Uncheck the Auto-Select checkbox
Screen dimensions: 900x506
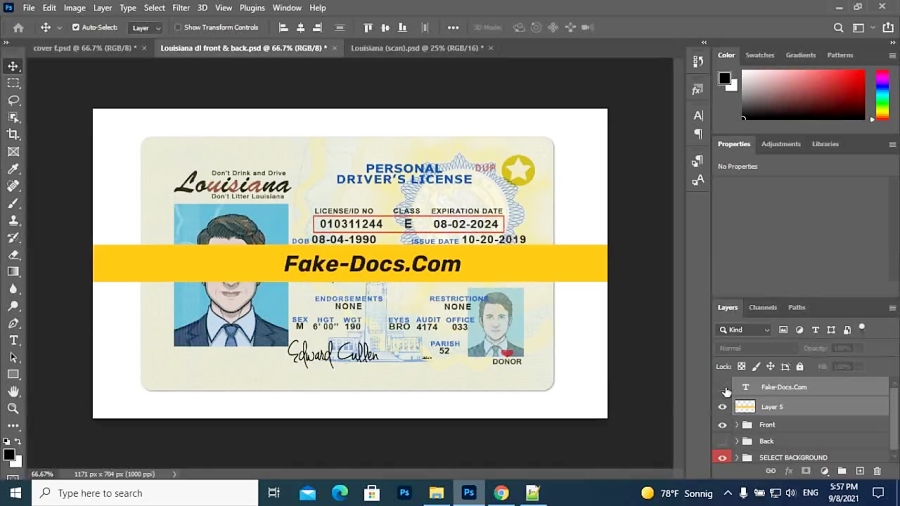pos(76,28)
